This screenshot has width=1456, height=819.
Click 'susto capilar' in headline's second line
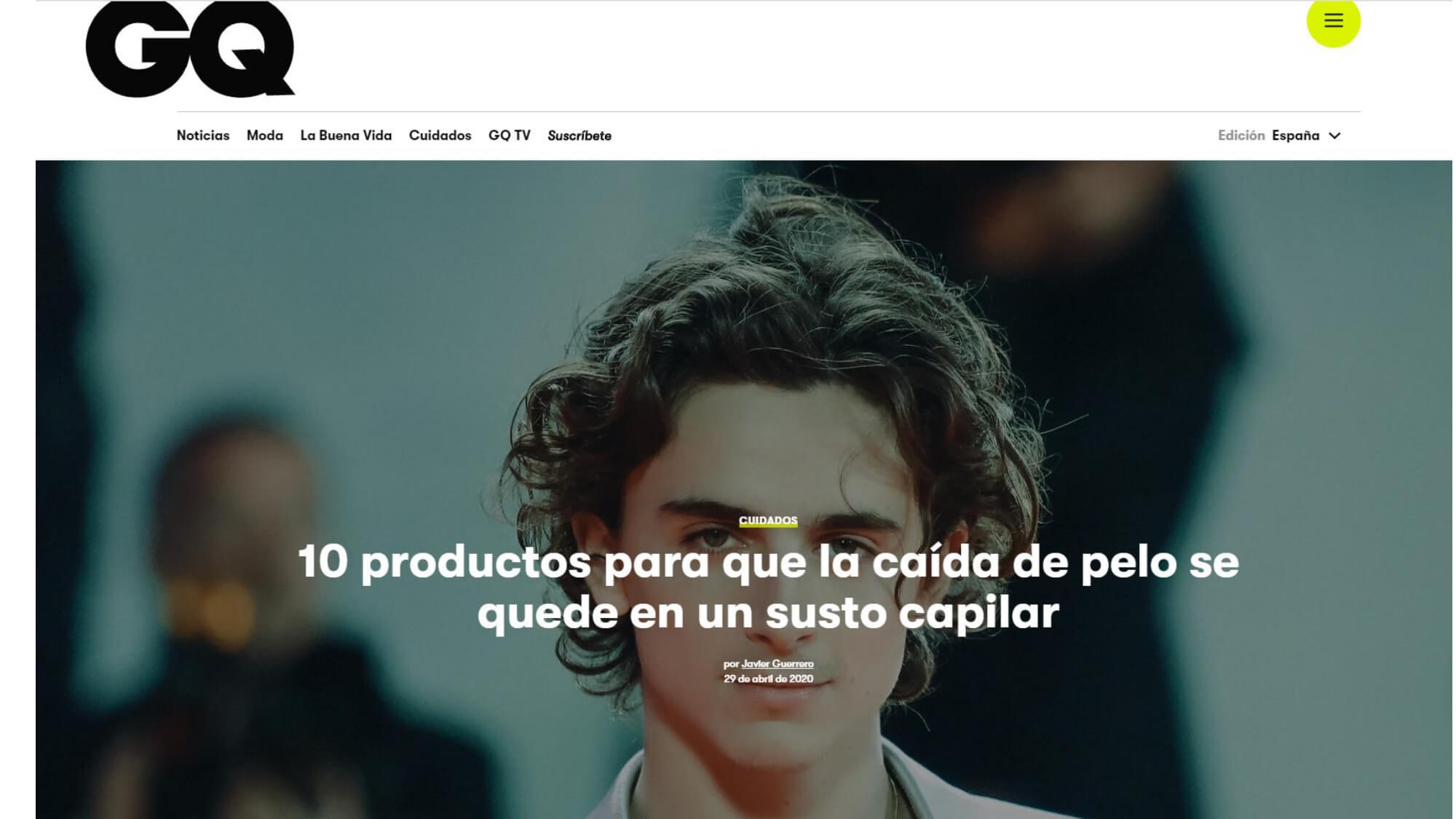(911, 613)
